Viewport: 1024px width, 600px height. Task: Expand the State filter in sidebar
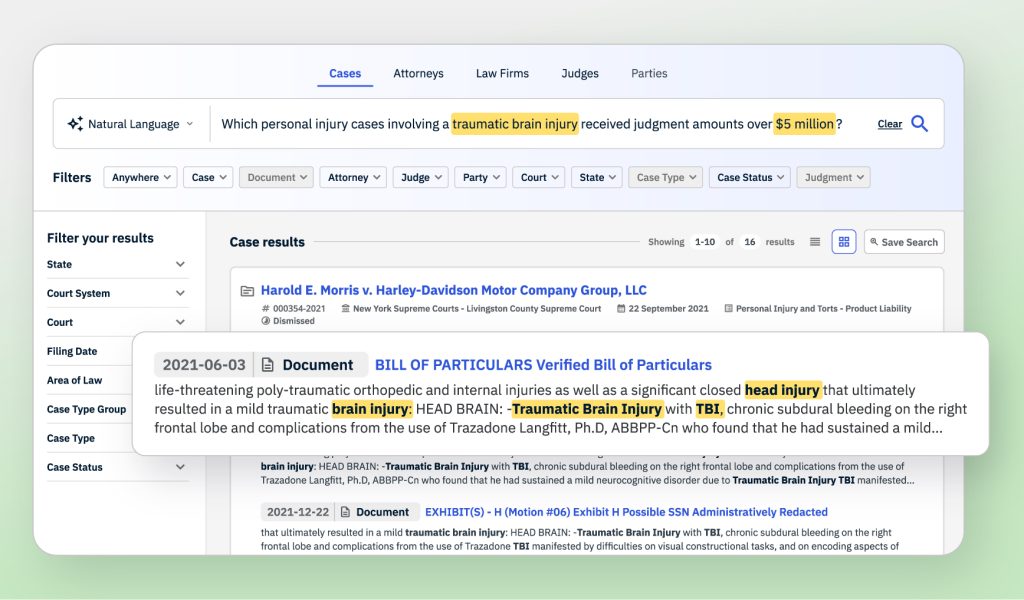point(180,265)
